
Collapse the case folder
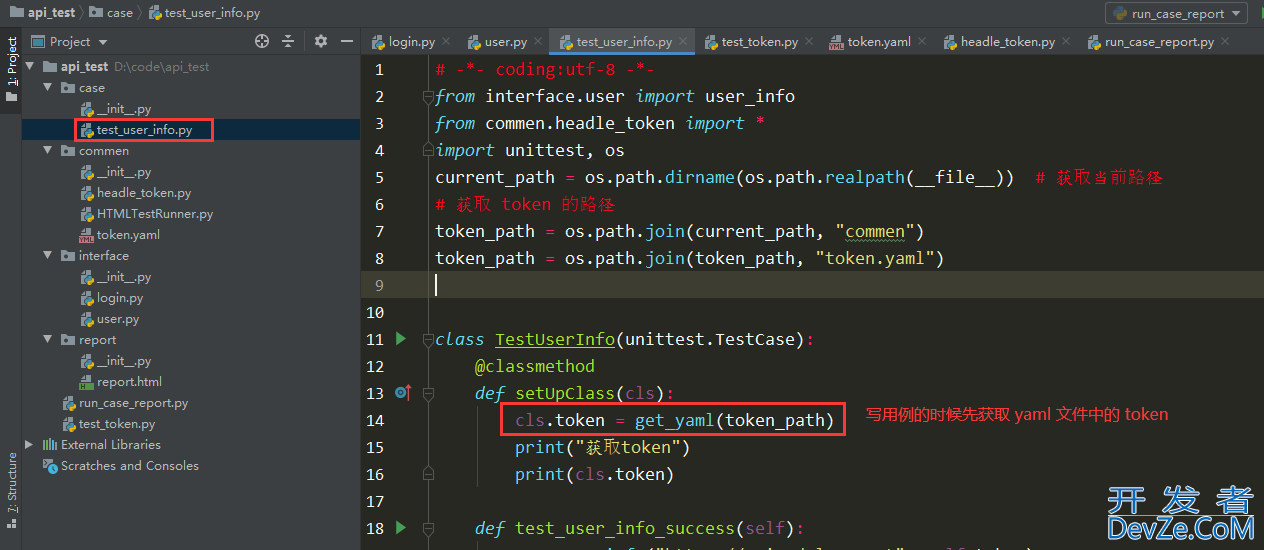click(47, 88)
